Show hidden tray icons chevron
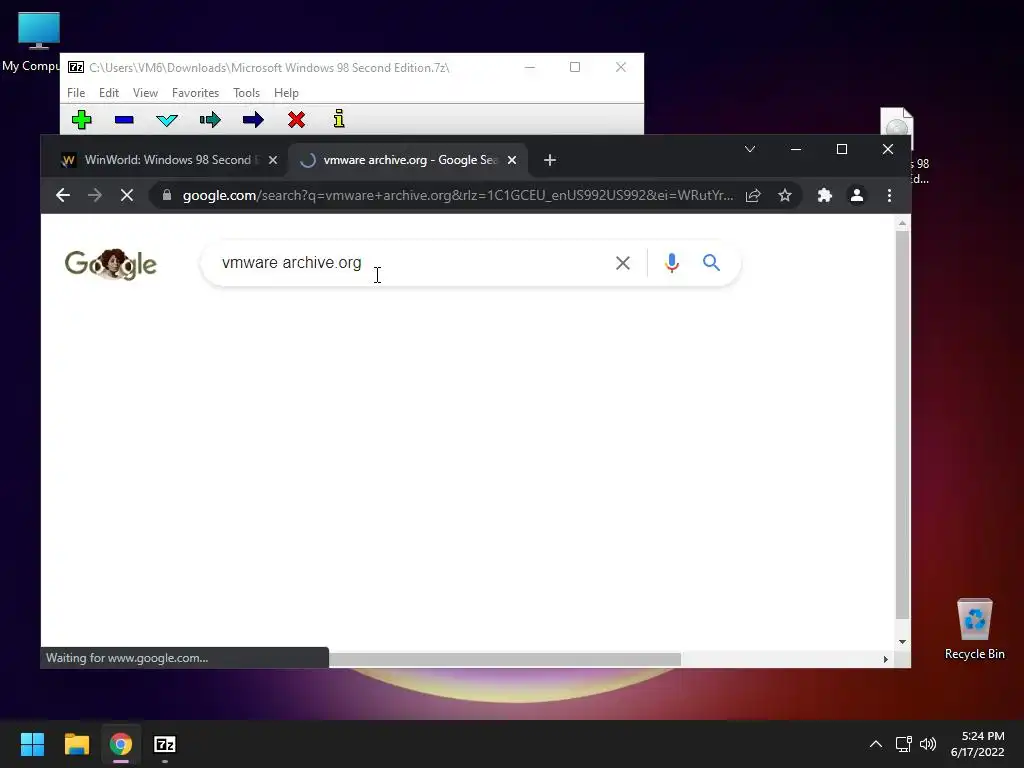The width and height of the screenshot is (1024, 768). (876, 744)
